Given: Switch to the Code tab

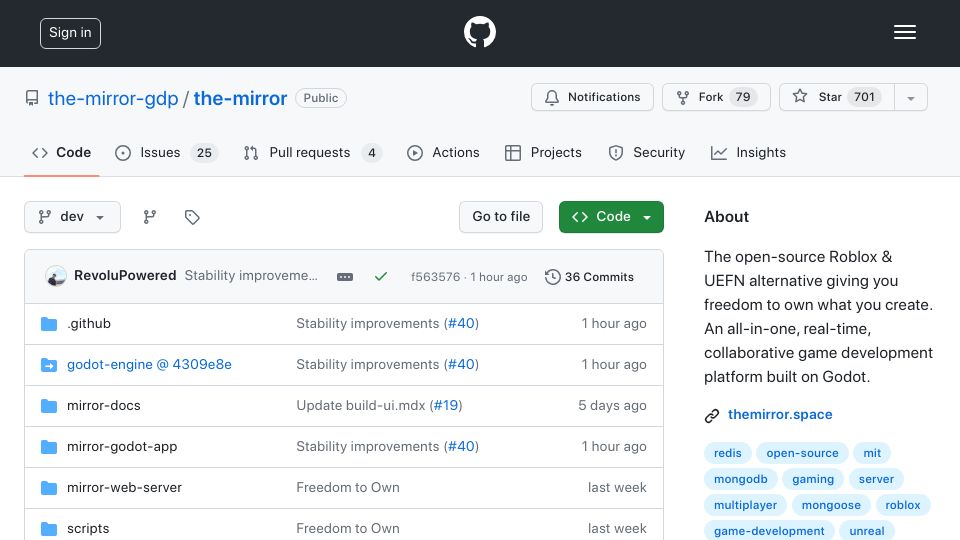Looking at the screenshot, I should 61,152.
